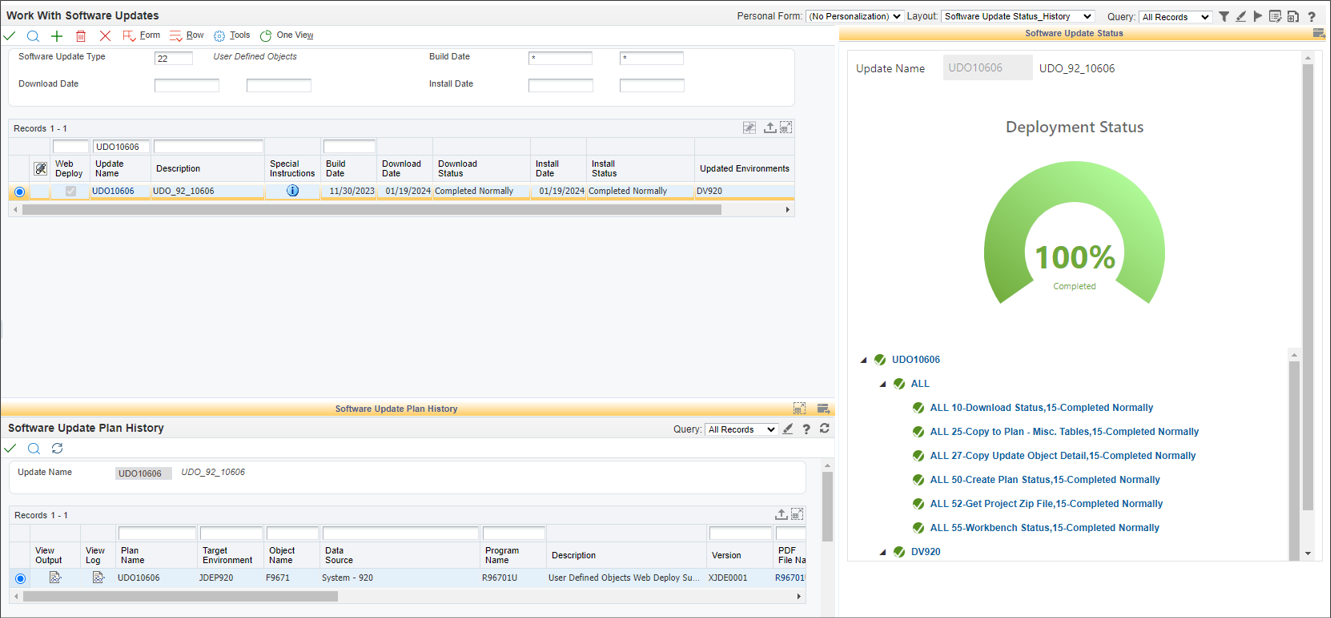Click ALL 25-Copy to Plan - Misc. Tables link
Viewport: 1331px width, 618px height.
pyautogui.click(x=1064, y=432)
